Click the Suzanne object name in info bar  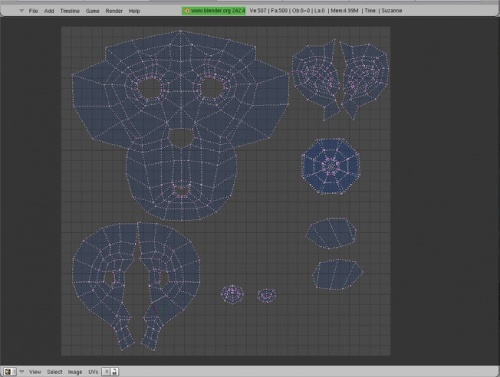[x=392, y=11]
